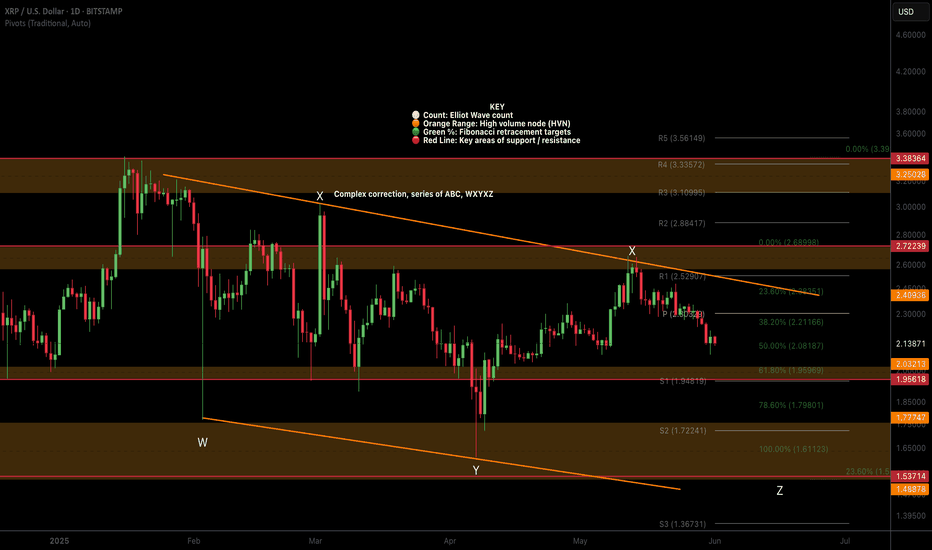This screenshot has height=550, width=932.
Task: Select the red 2.72239 price tag
Action: (911, 246)
